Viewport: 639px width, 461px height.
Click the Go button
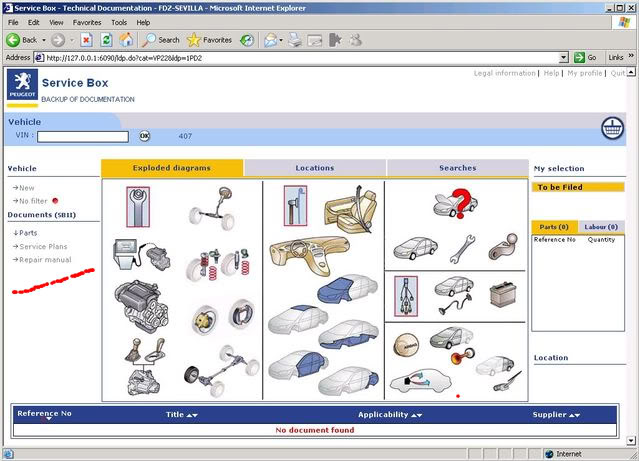pyautogui.click(x=586, y=57)
